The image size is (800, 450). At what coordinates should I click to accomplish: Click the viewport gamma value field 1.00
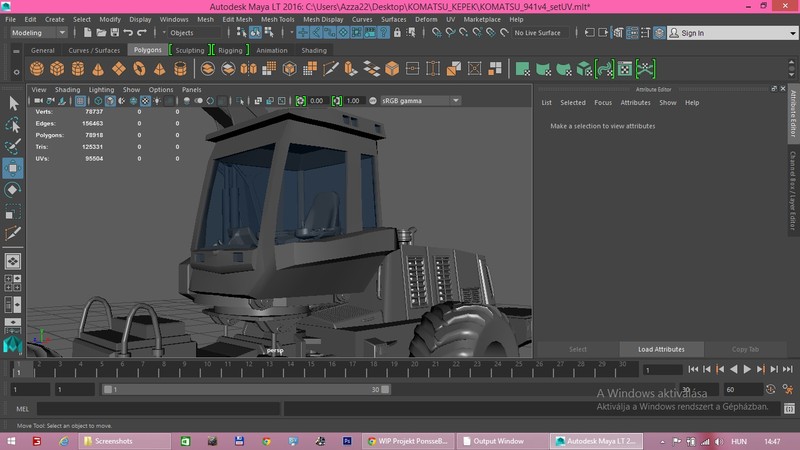[353, 101]
